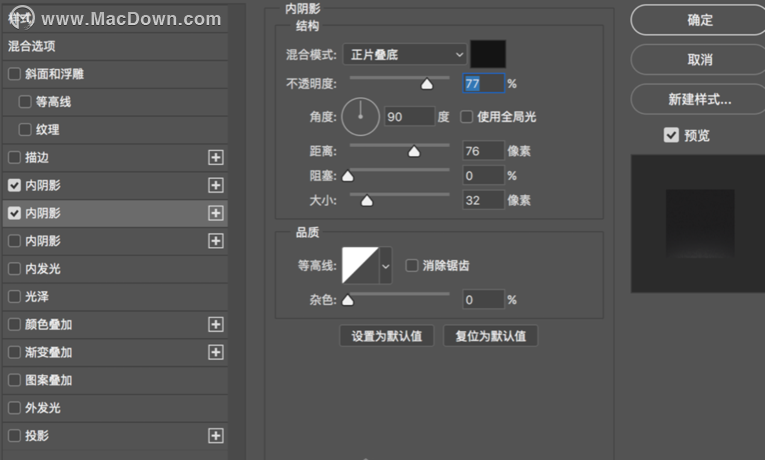Select 斜面和浮雕 label in styles list
765x460 pixels.
(54, 74)
